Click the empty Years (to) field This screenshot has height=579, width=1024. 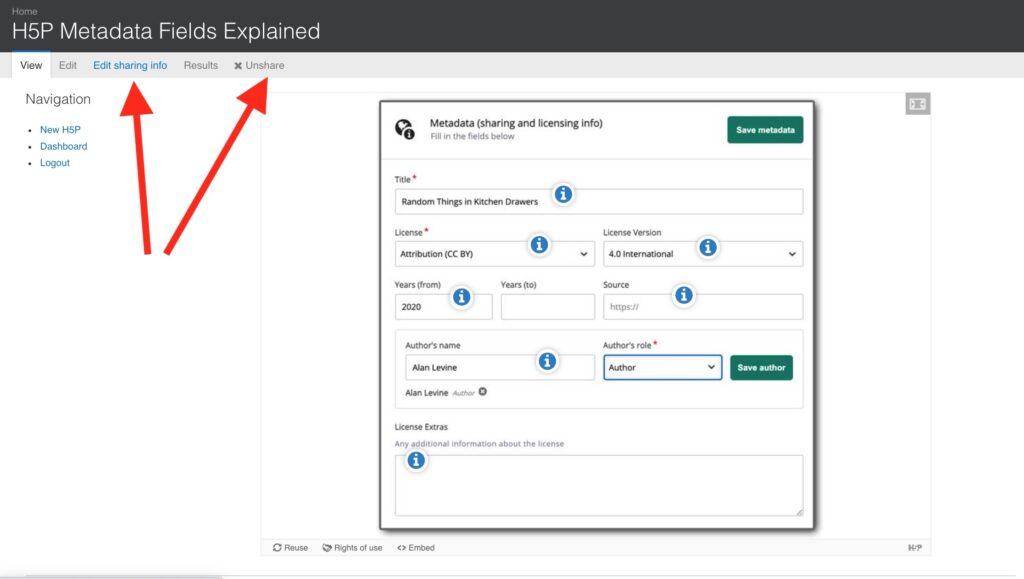tap(547, 307)
